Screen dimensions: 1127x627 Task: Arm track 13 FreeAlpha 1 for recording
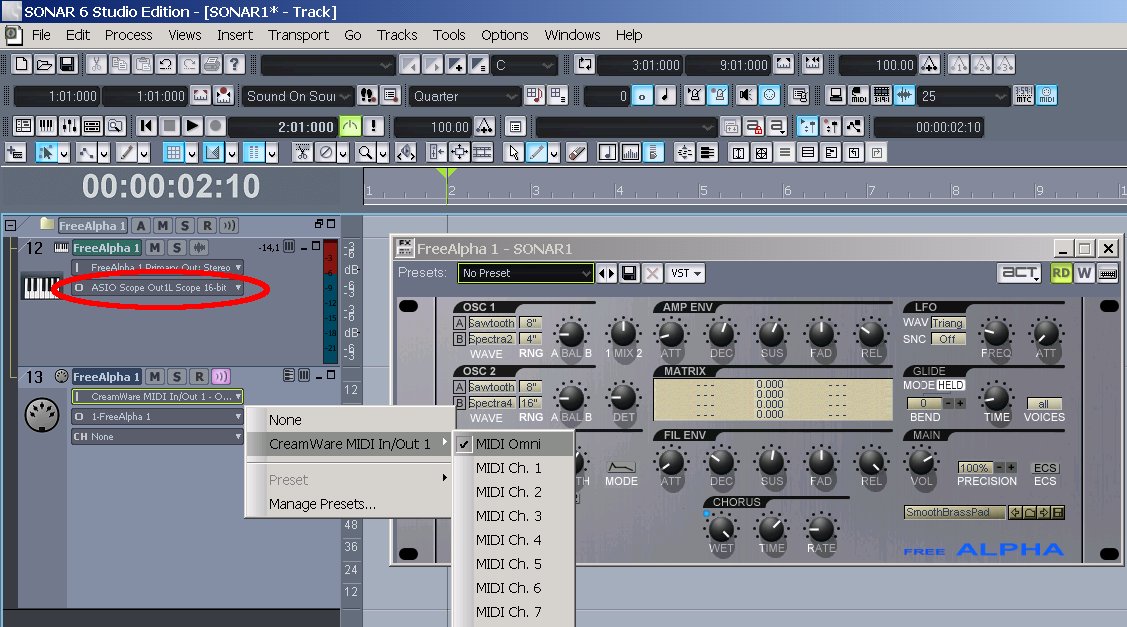point(199,377)
